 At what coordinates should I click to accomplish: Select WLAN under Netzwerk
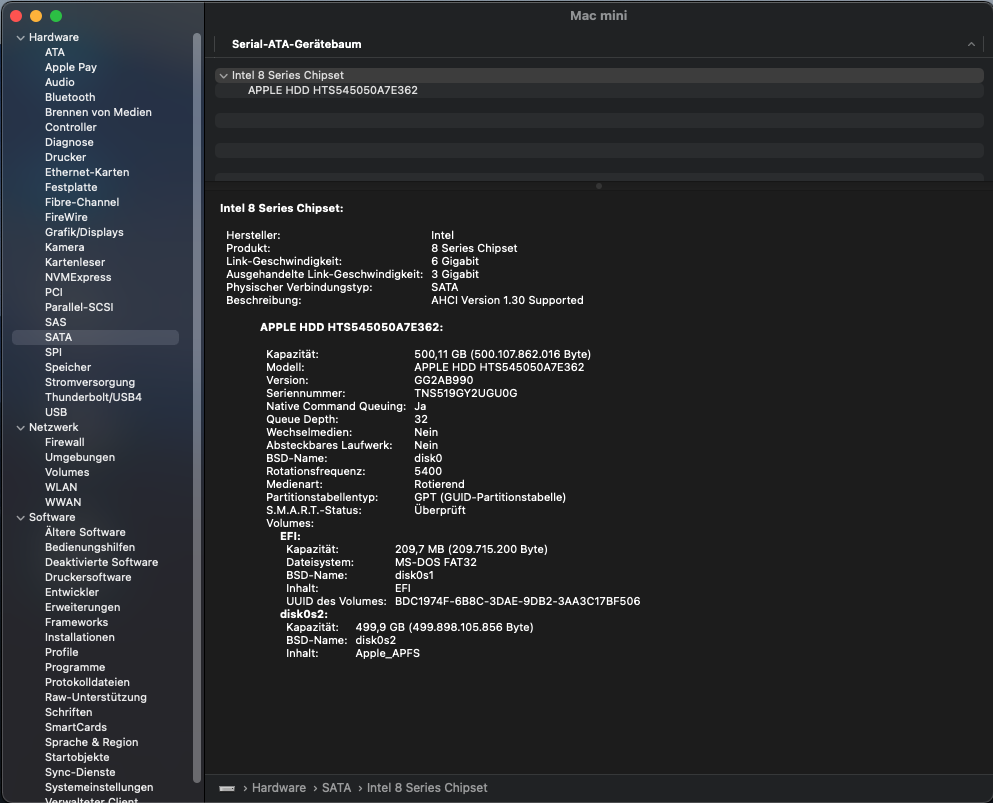coord(61,487)
